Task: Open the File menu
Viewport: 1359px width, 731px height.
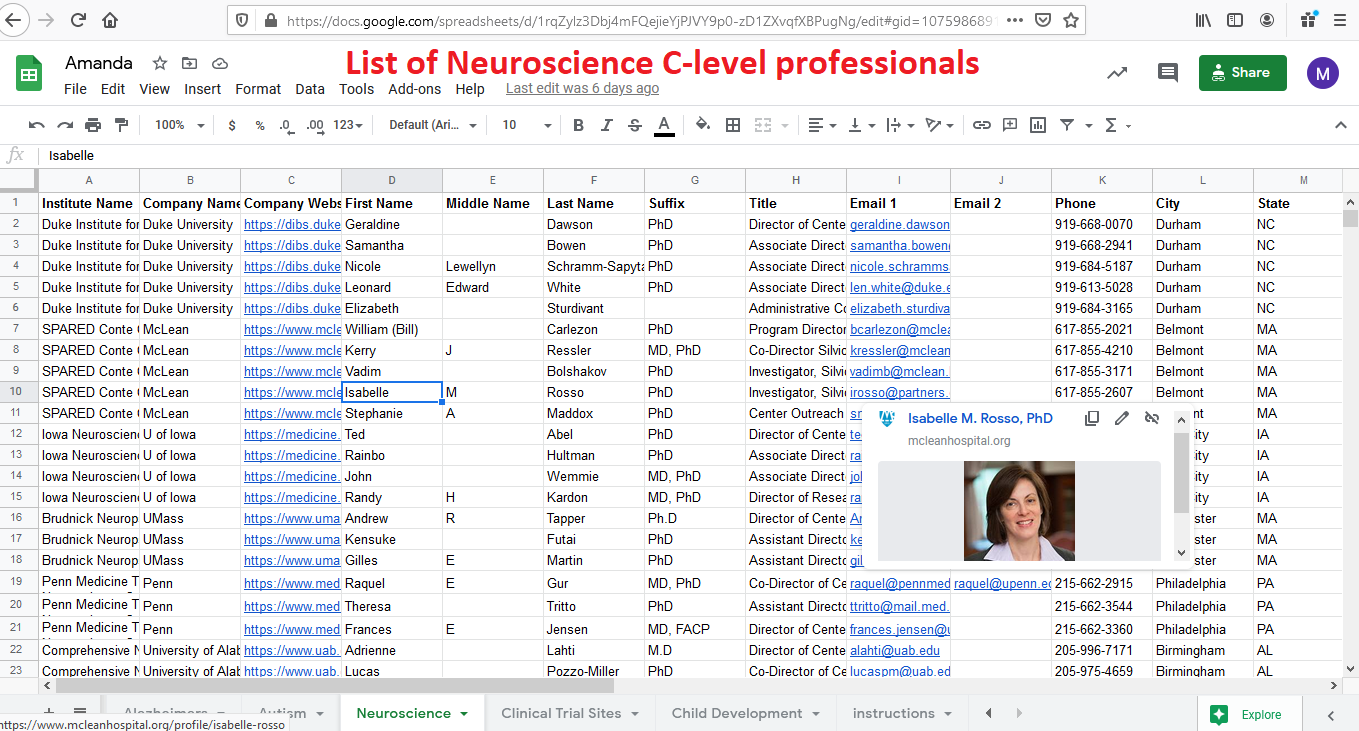Action: pyautogui.click(x=75, y=89)
